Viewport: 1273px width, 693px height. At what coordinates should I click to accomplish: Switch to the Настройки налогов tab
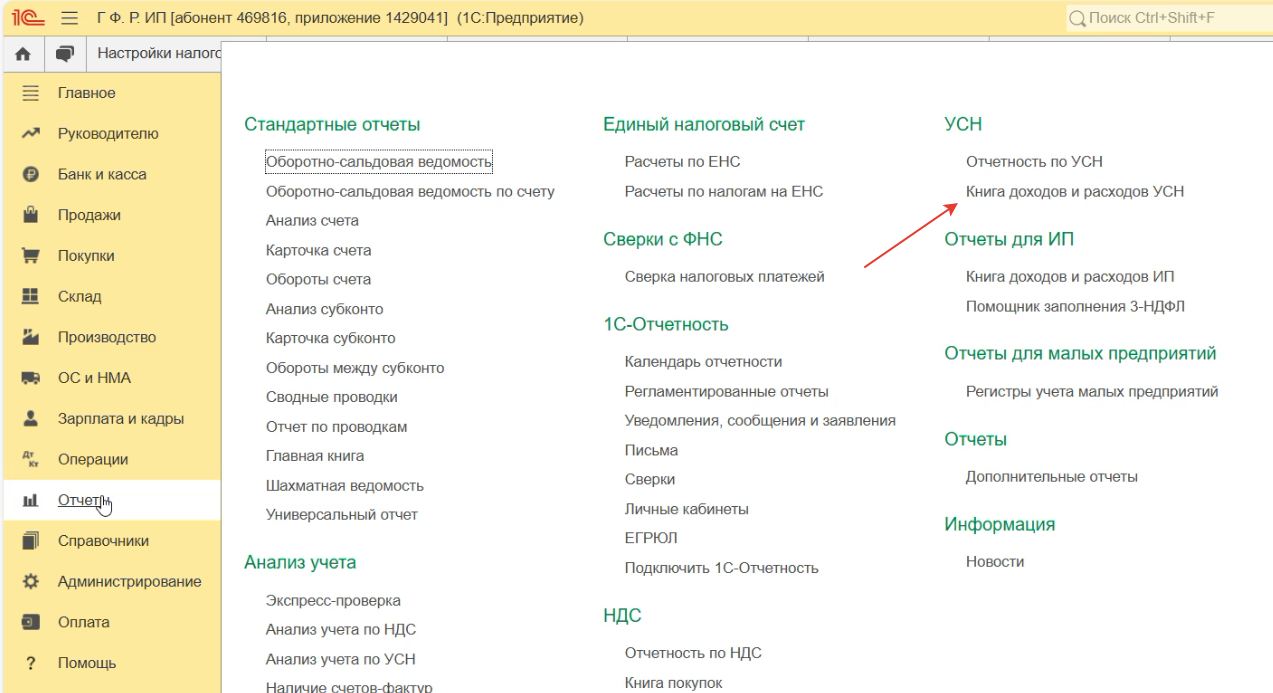point(158,54)
